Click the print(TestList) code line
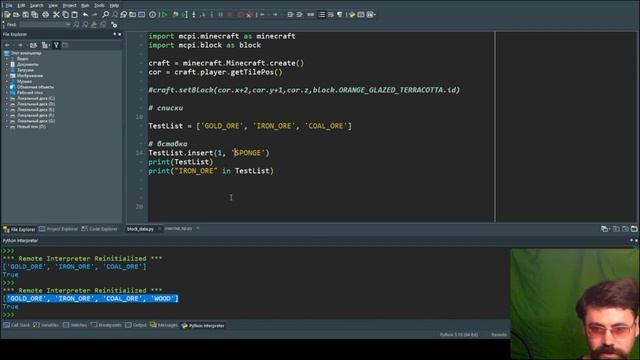Screen dimensions: 640x360 coord(180,162)
